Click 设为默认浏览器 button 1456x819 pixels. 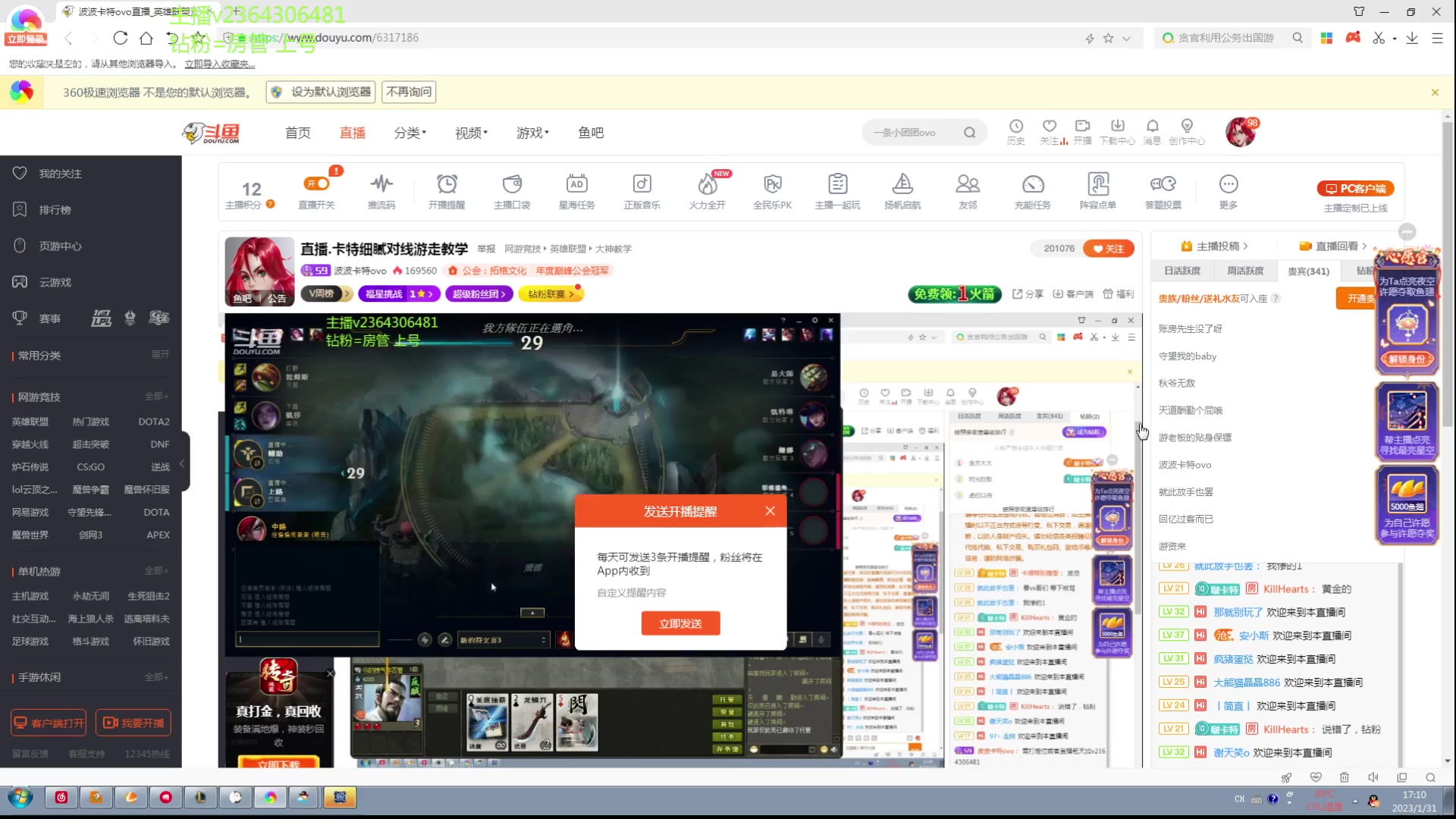[x=322, y=92]
